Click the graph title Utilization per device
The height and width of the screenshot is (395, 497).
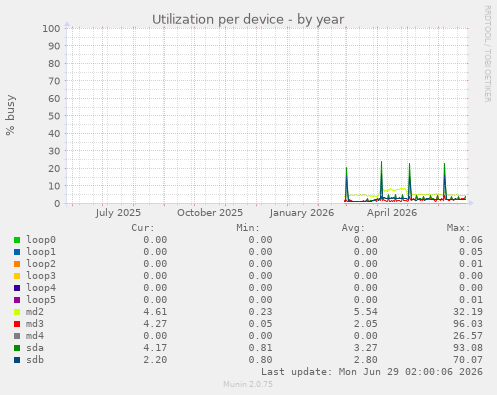[x=248, y=20]
